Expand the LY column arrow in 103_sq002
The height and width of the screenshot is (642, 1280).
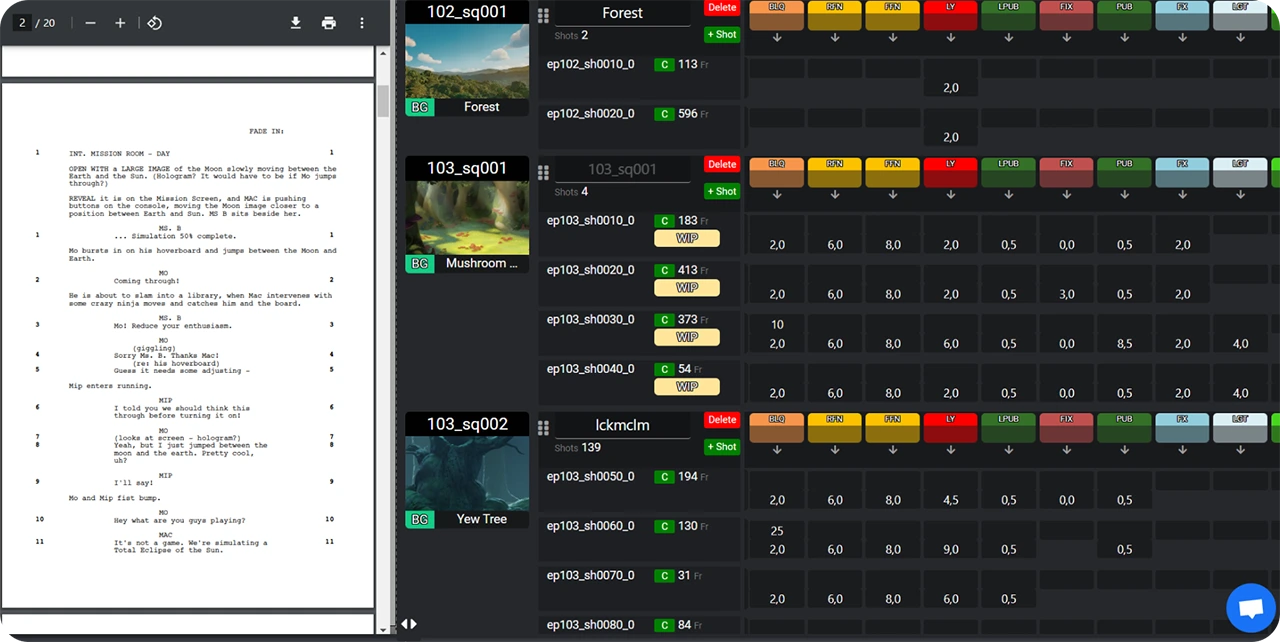(950, 450)
